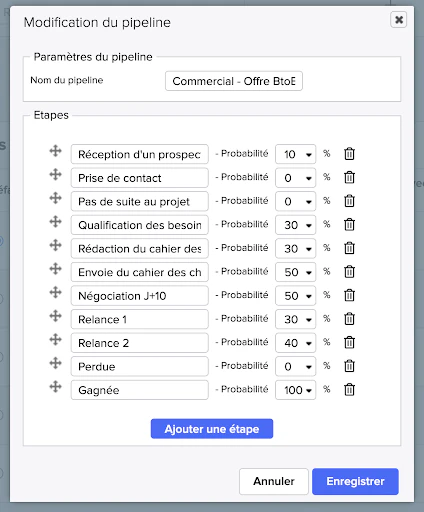Trash the Envoie du cahier des charges step
The width and height of the screenshot is (424, 512).
(x=349, y=272)
